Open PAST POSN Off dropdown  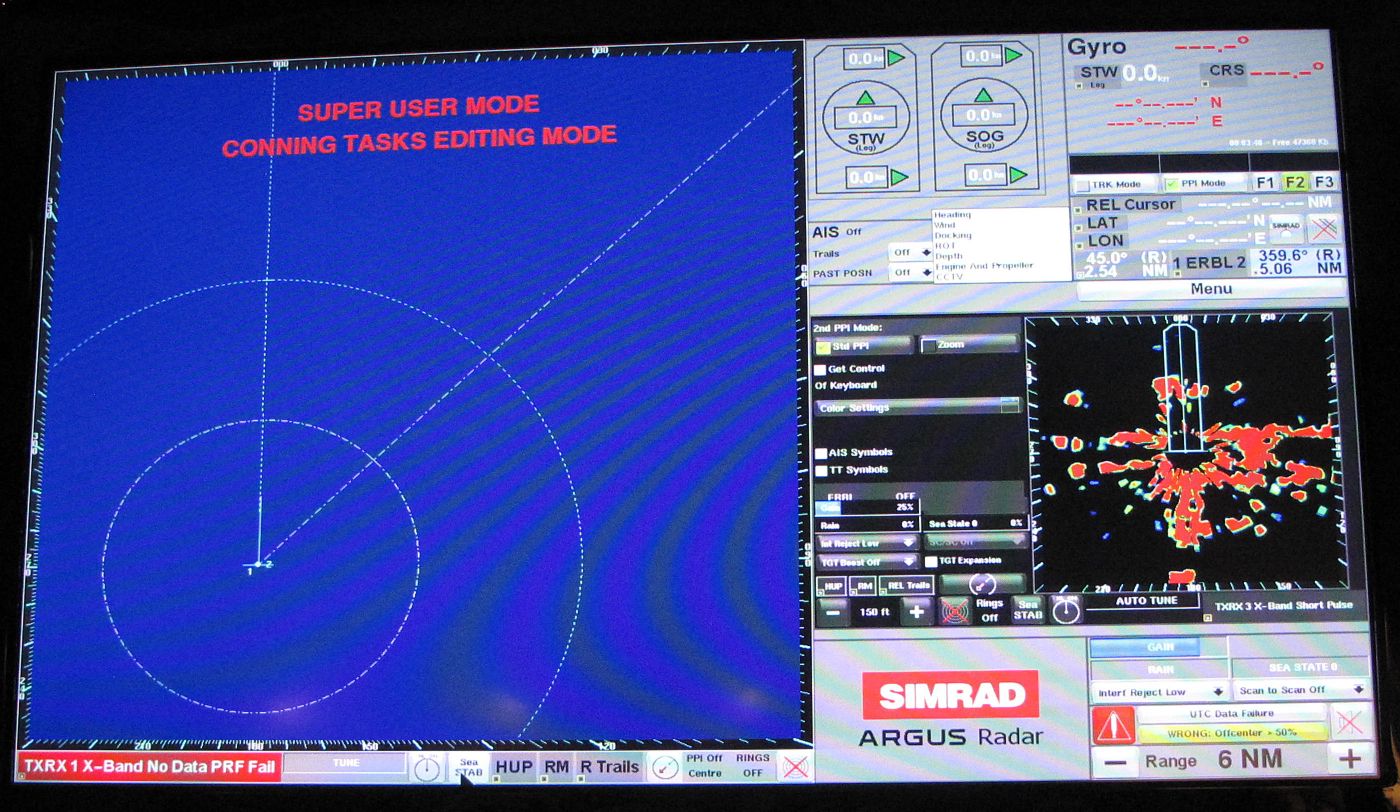(x=910, y=272)
